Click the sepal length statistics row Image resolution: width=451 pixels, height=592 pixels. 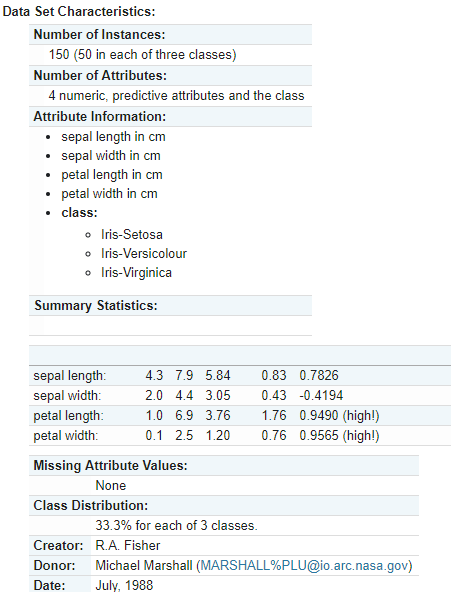point(240,376)
